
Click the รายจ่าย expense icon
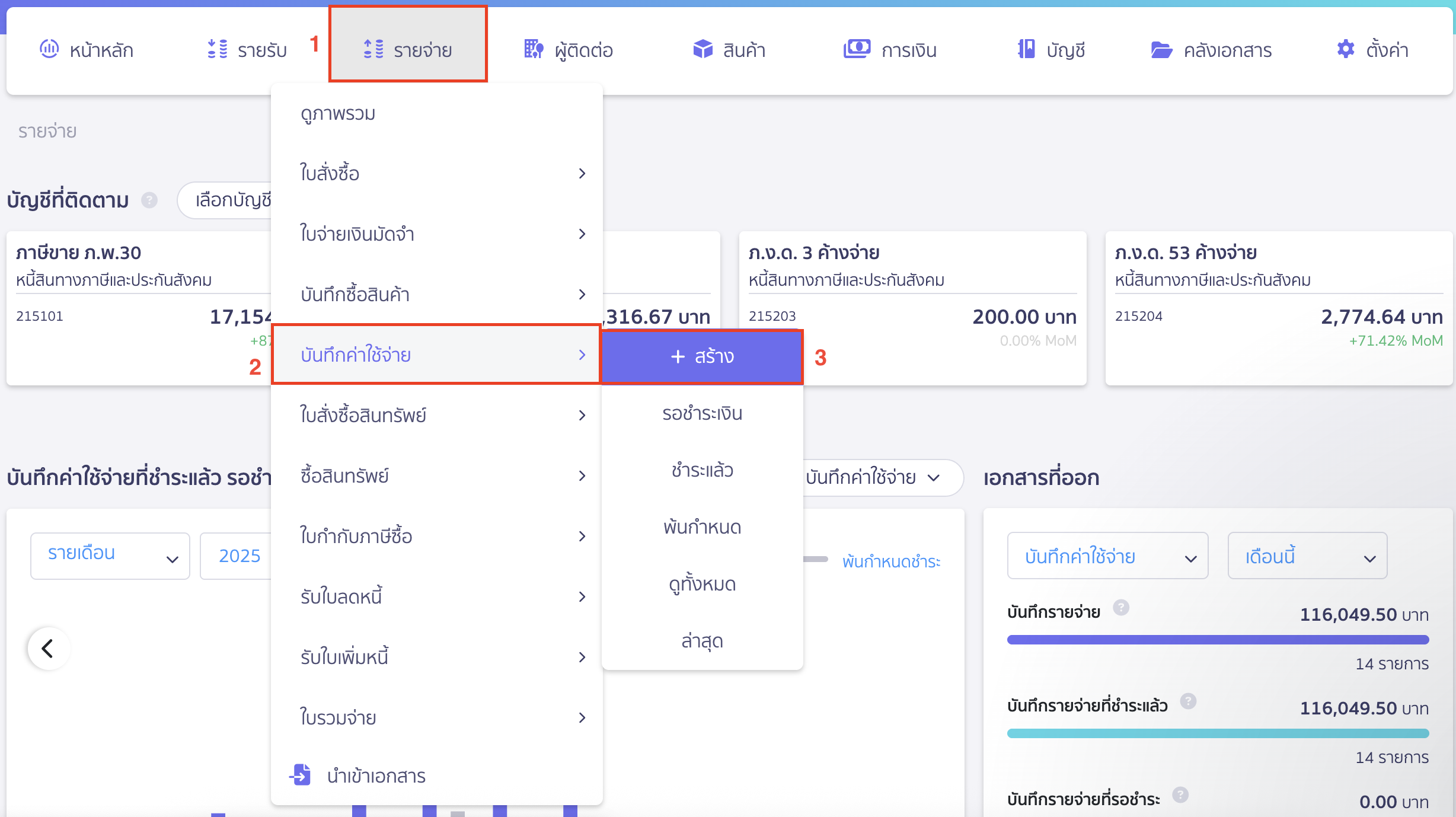tap(373, 49)
